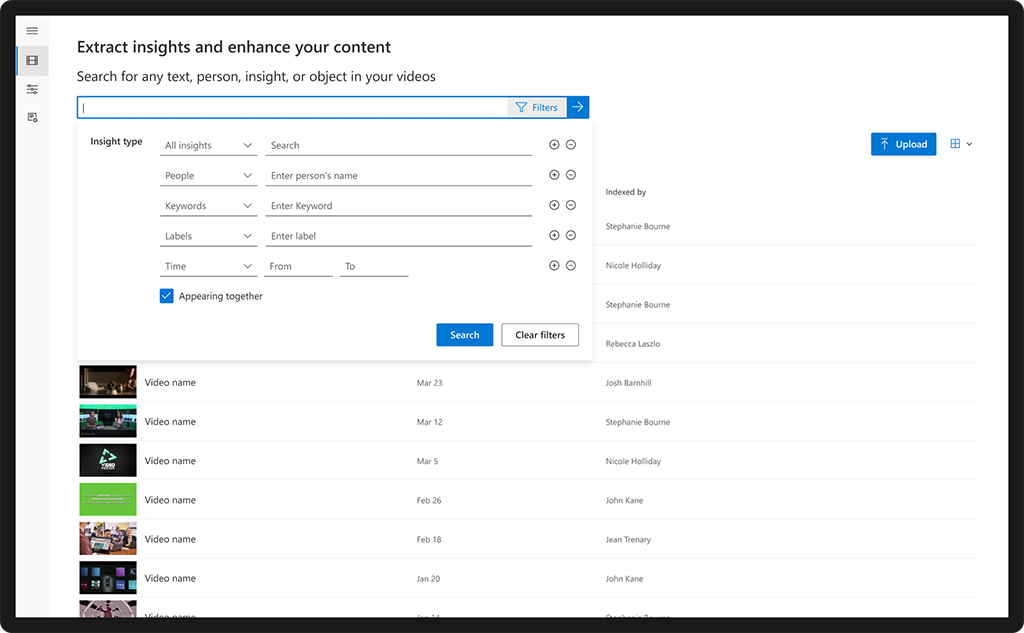Switch layout with the grid view icon

pyautogui.click(x=954, y=144)
